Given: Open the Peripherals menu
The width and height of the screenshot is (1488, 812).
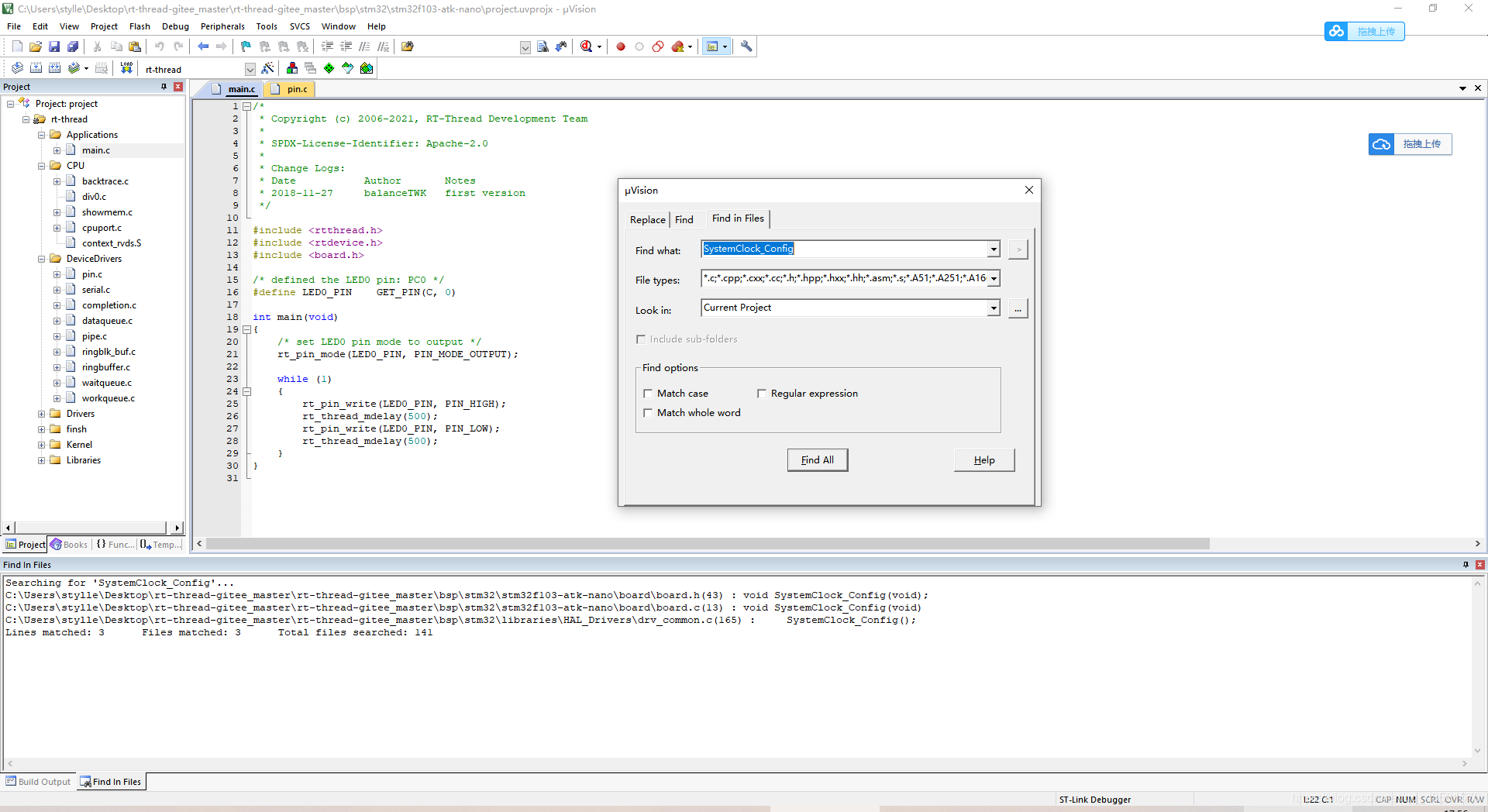Looking at the screenshot, I should (222, 26).
